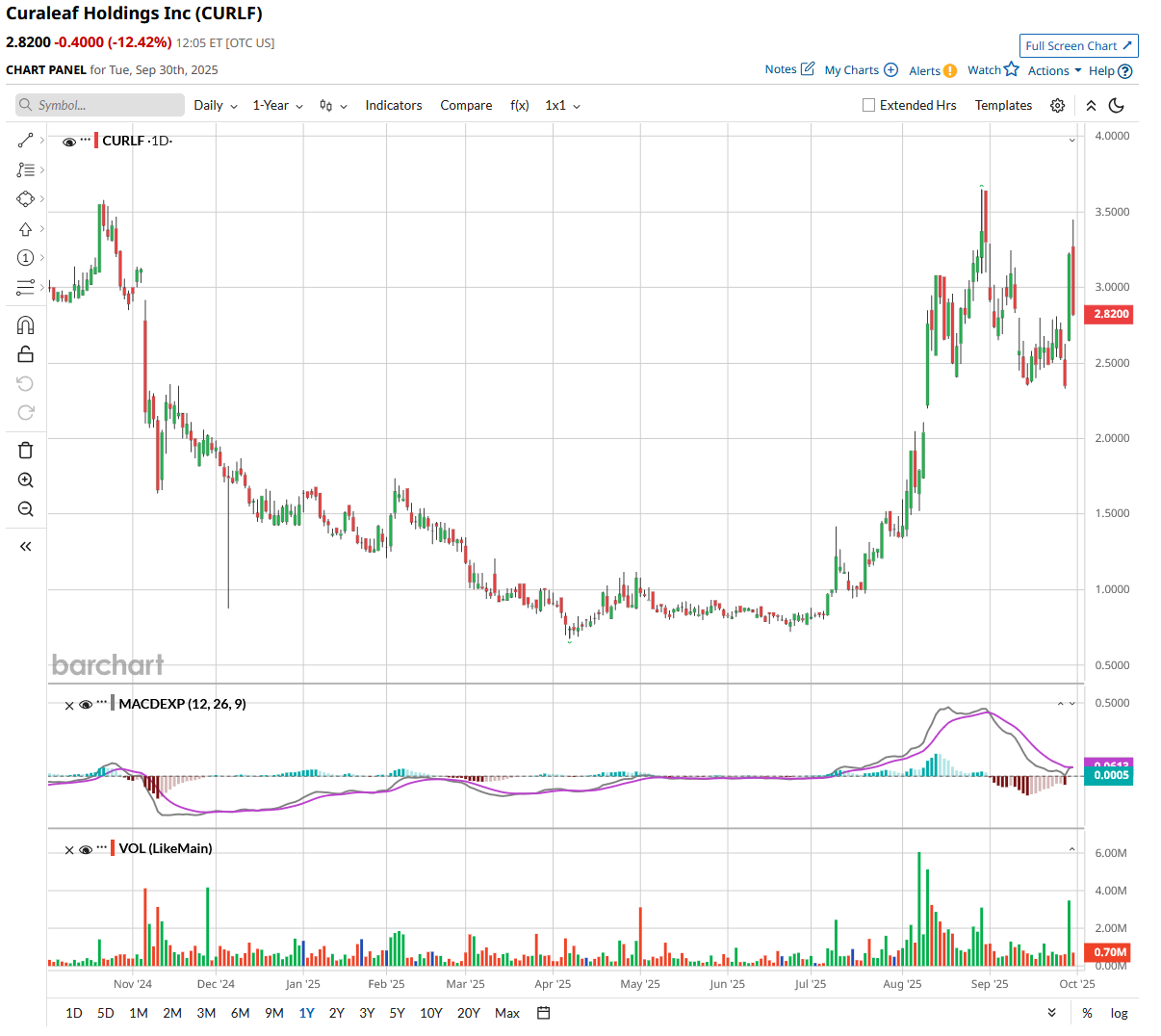Open MACDEXP more options dots
This screenshot has height=1036, width=1161.
(x=102, y=703)
